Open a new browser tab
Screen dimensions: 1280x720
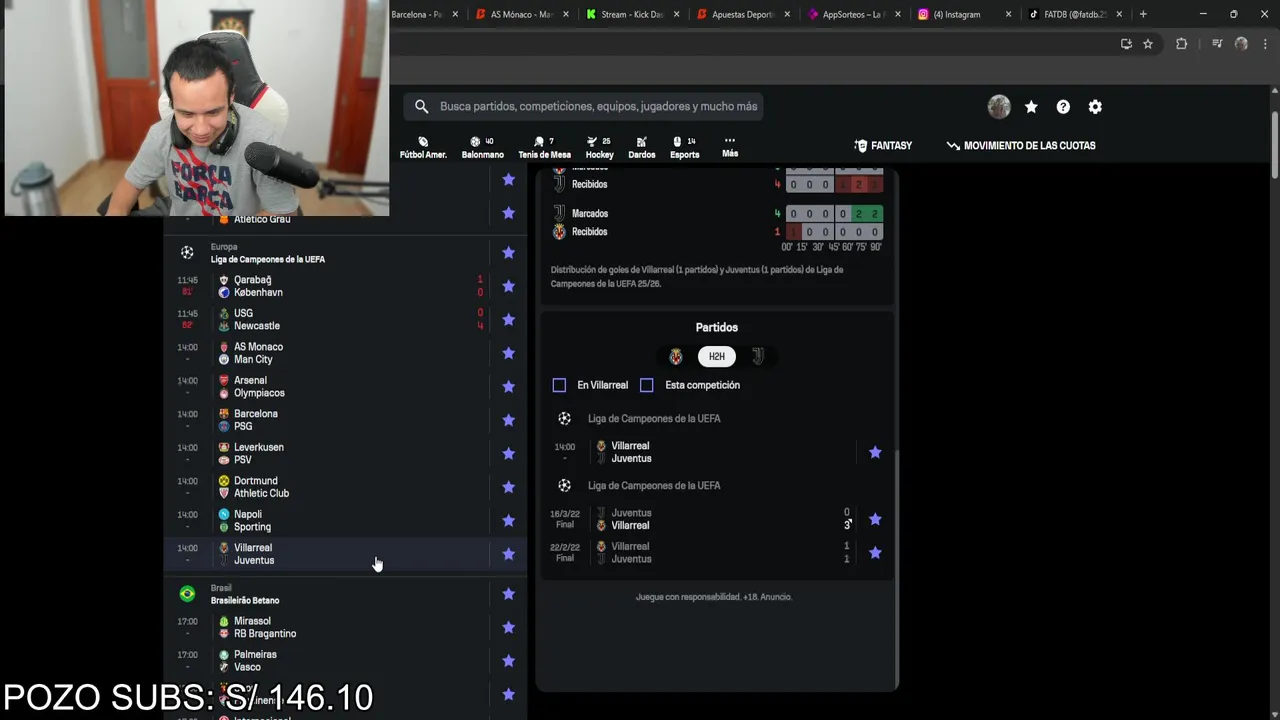tap(1143, 14)
